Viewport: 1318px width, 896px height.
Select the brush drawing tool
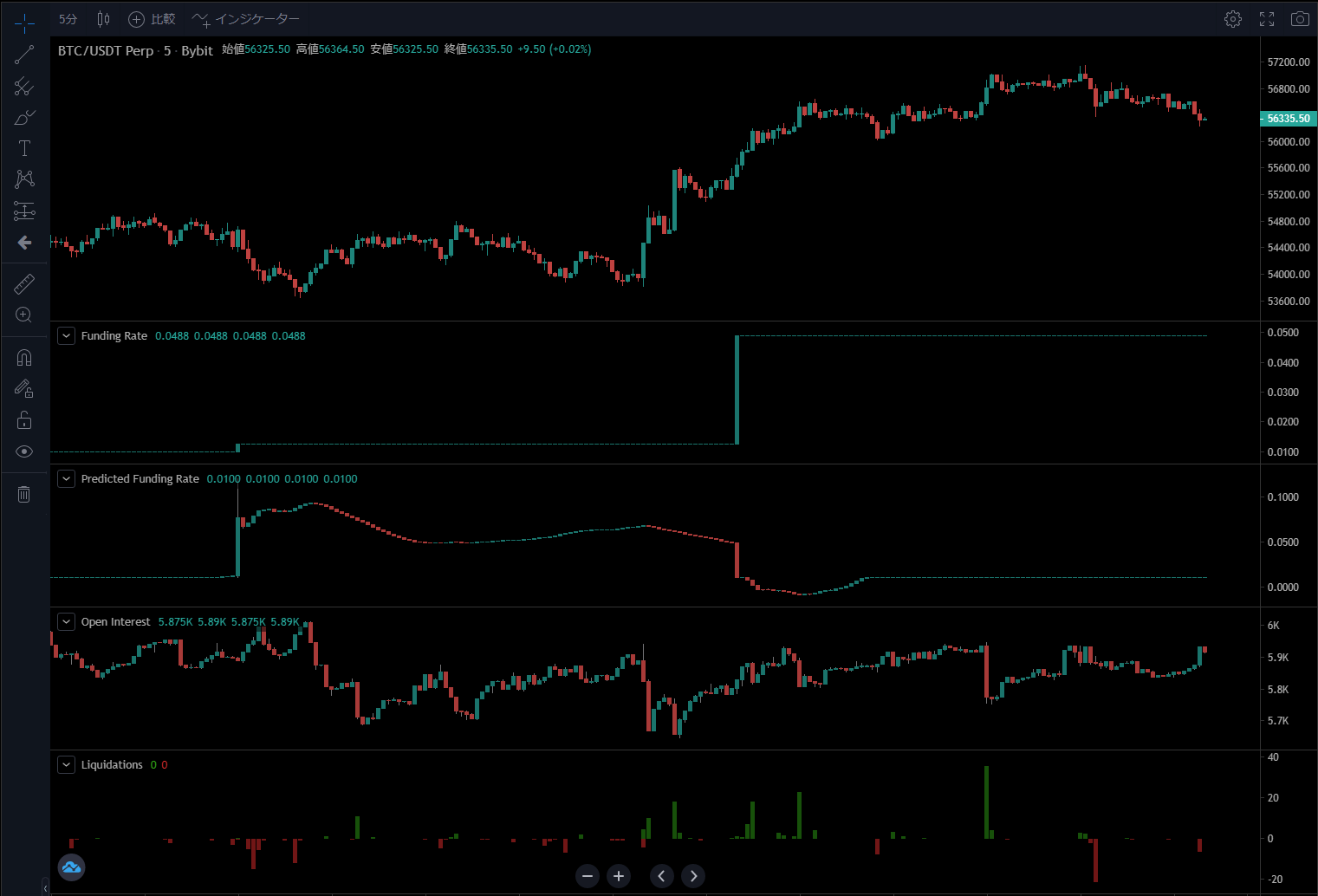point(24,117)
